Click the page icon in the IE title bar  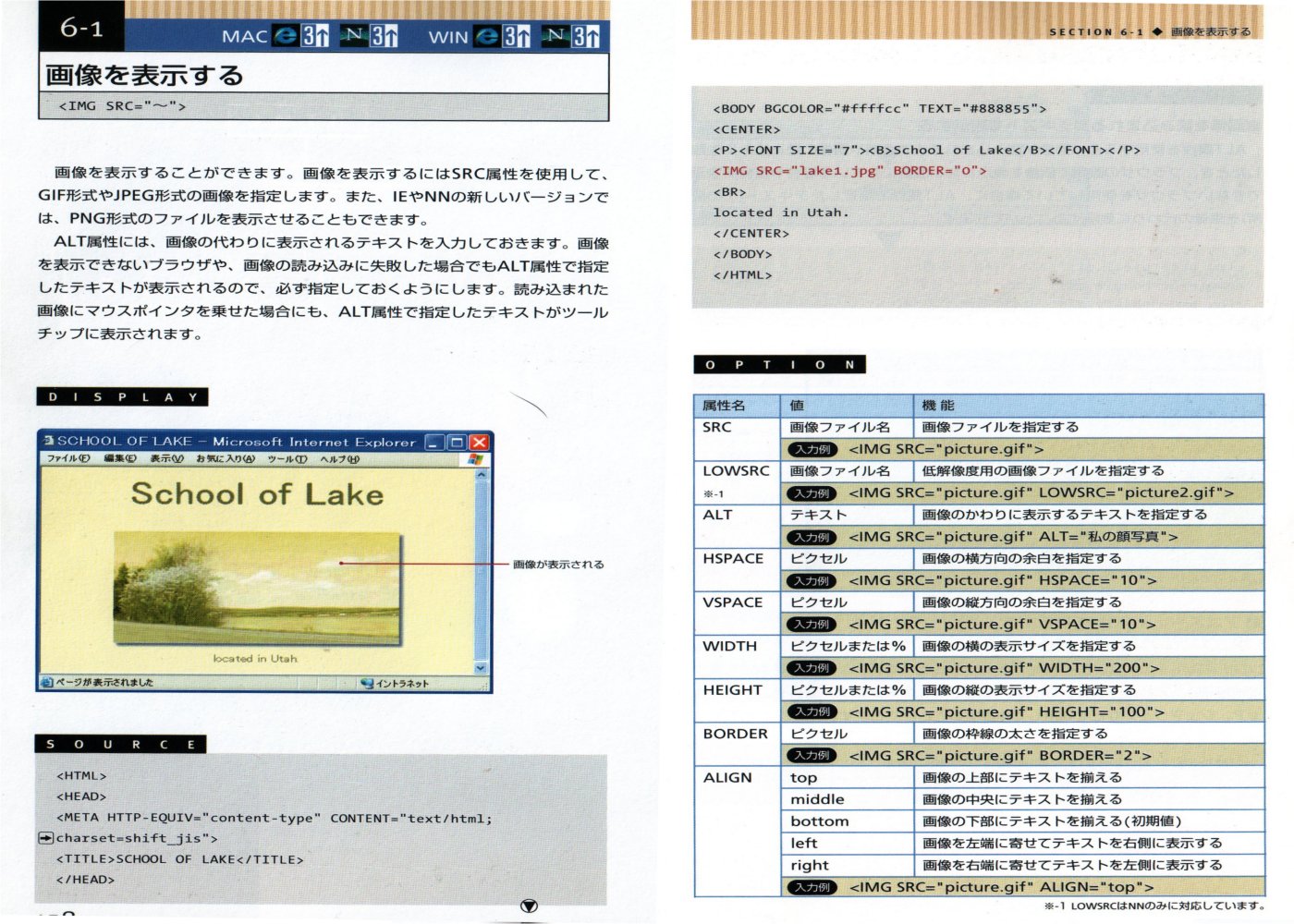click(48, 442)
